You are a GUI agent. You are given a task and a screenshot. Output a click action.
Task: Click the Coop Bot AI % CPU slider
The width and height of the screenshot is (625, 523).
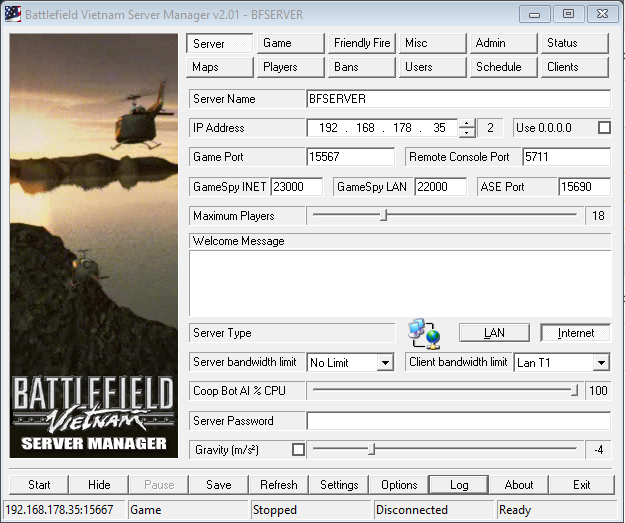coord(574,391)
